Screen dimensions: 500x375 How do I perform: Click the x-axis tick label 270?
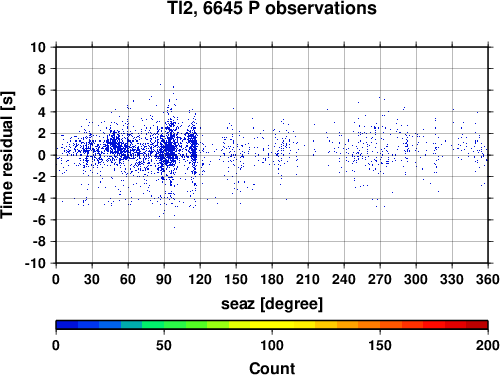coord(380,279)
